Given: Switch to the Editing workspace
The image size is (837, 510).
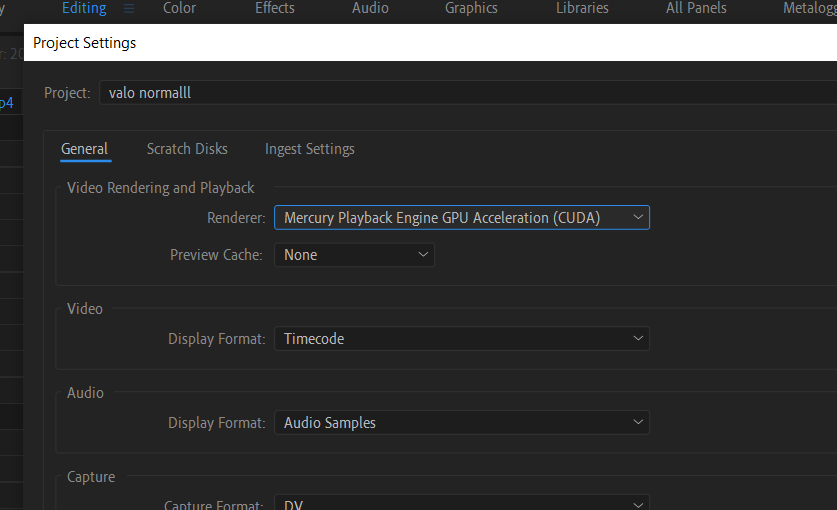Looking at the screenshot, I should click(84, 8).
